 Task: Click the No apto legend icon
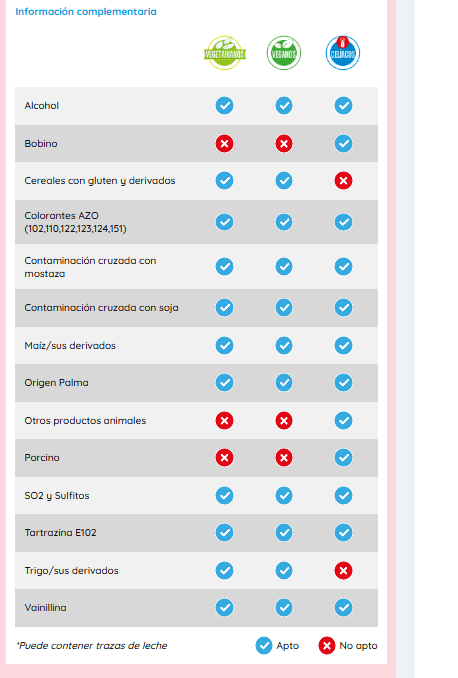pos(327,646)
